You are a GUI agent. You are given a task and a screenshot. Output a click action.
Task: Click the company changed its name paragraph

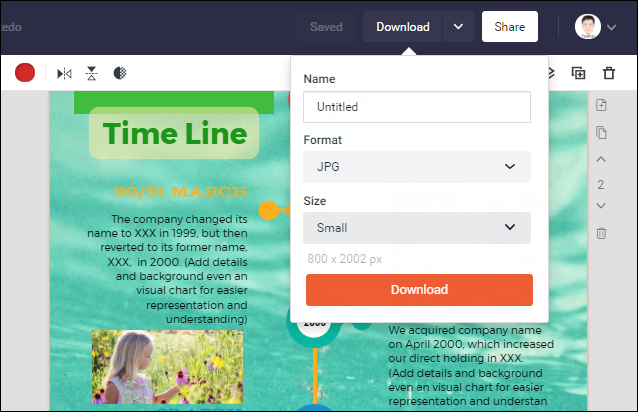click(x=167, y=269)
